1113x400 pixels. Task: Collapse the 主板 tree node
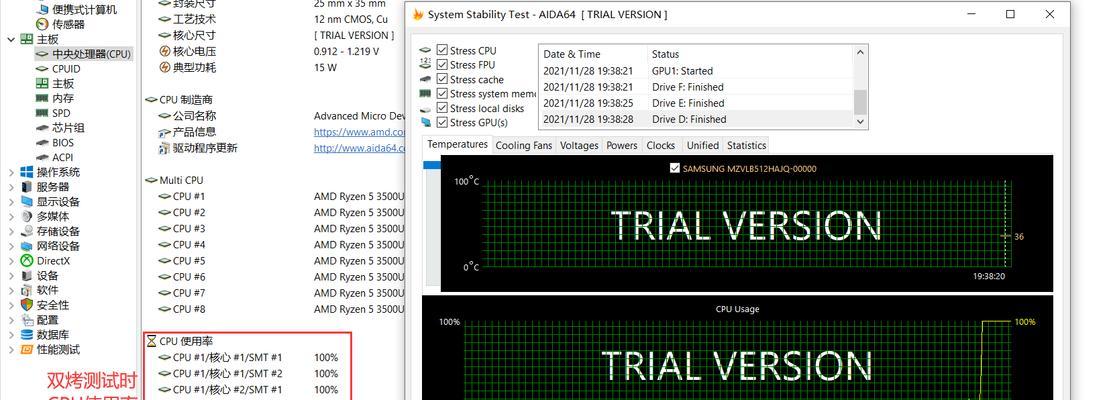click(11, 39)
